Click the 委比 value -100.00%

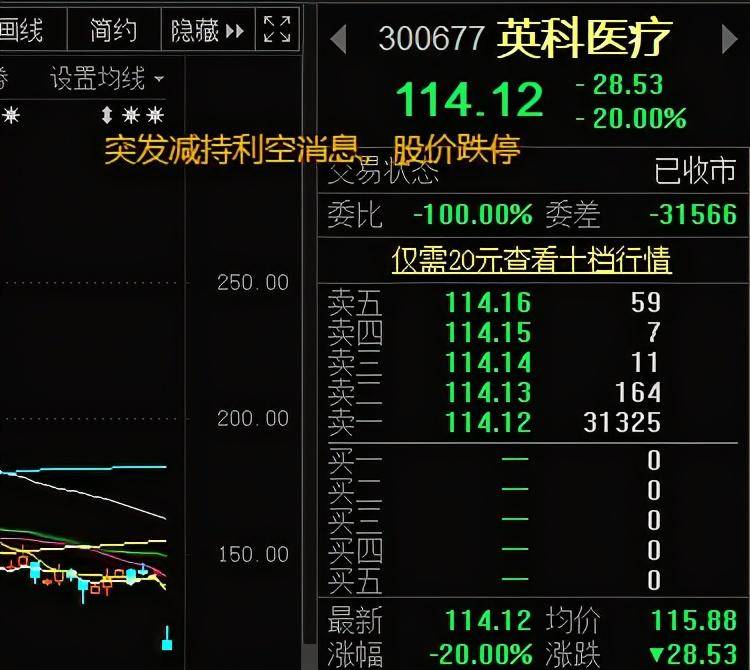[473, 214]
